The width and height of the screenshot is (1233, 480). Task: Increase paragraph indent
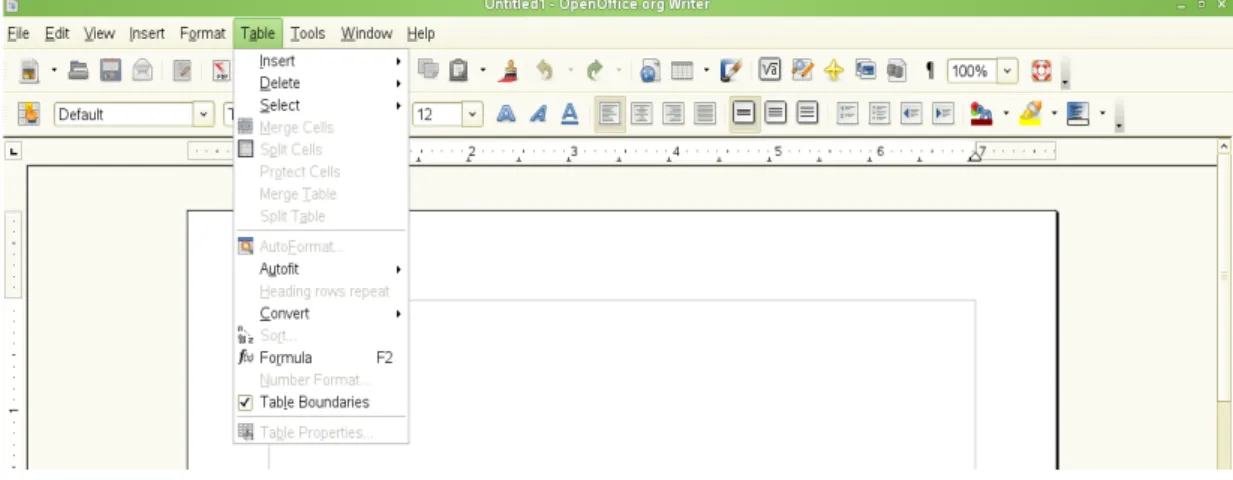943,114
